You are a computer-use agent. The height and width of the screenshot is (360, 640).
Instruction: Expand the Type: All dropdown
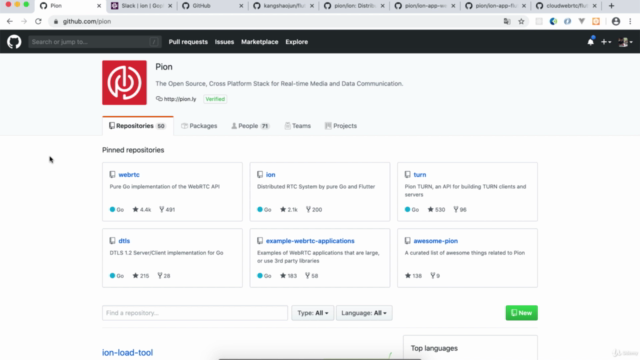313,313
